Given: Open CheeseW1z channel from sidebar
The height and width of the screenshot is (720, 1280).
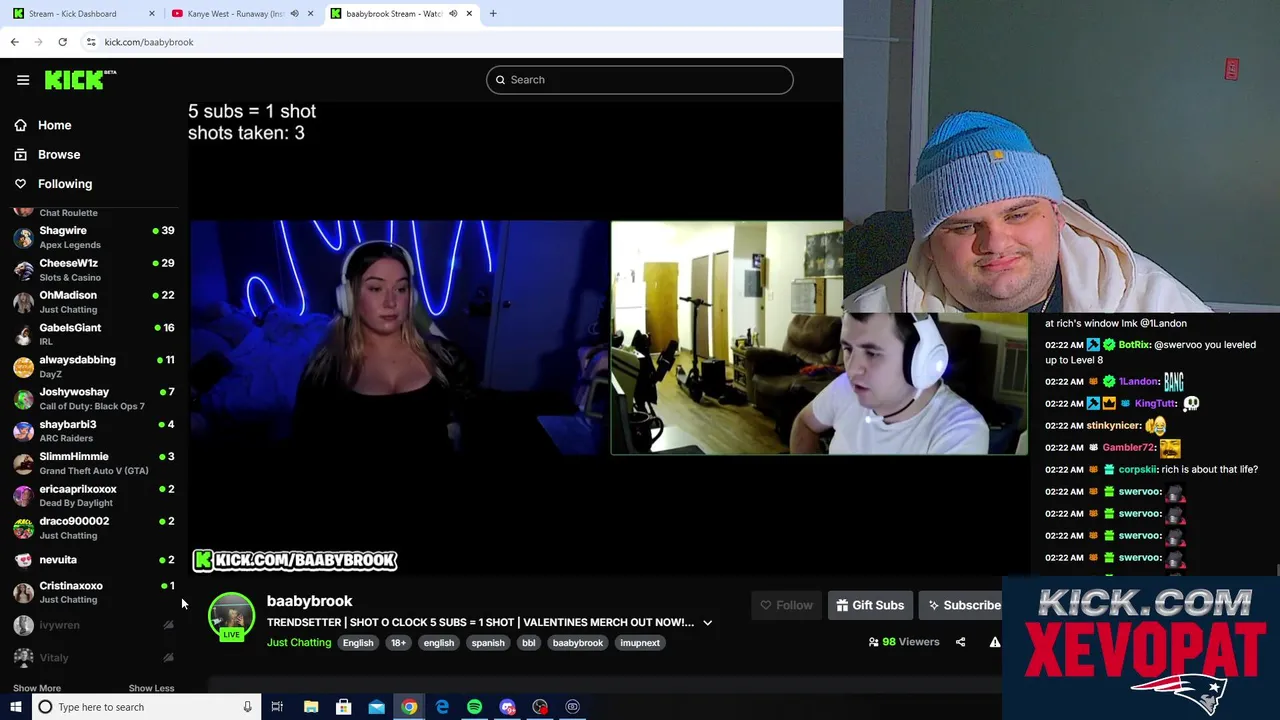Looking at the screenshot, I should pos(93,270).
